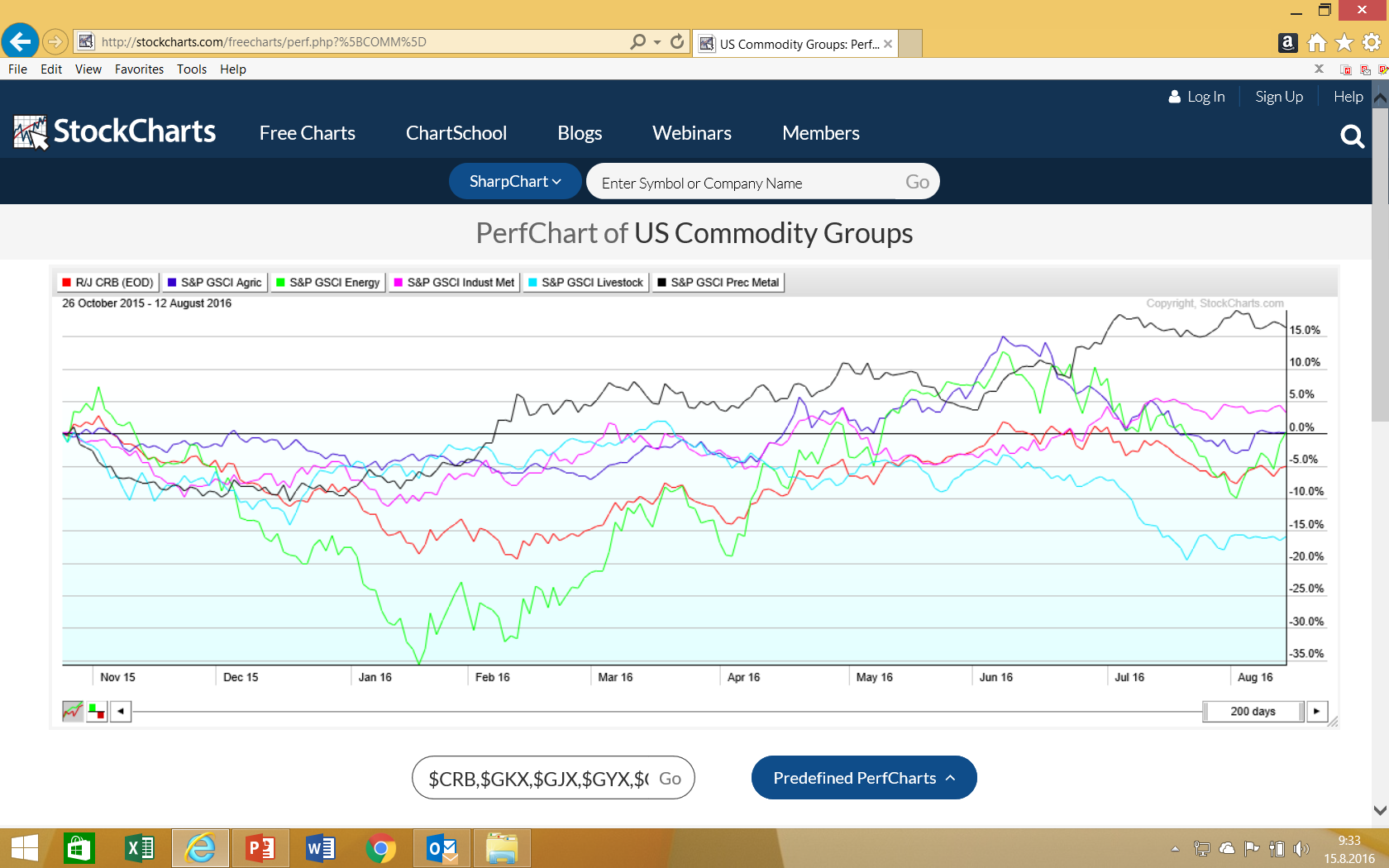Open Blogs link
The height and width of the screenshot is (868, 1389).
click(x=580, y=133)
